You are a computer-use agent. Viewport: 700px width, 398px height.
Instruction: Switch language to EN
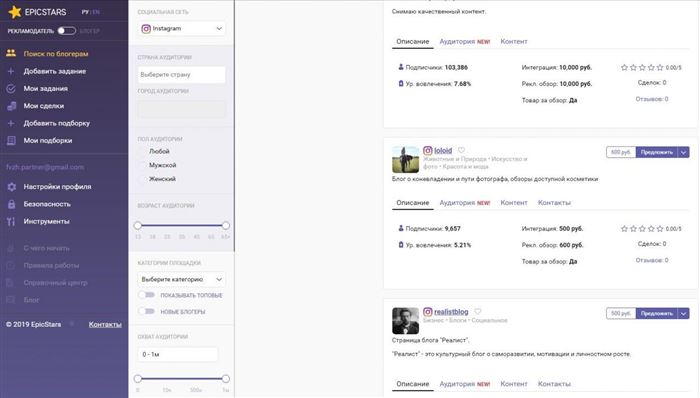tap(96, 12)
